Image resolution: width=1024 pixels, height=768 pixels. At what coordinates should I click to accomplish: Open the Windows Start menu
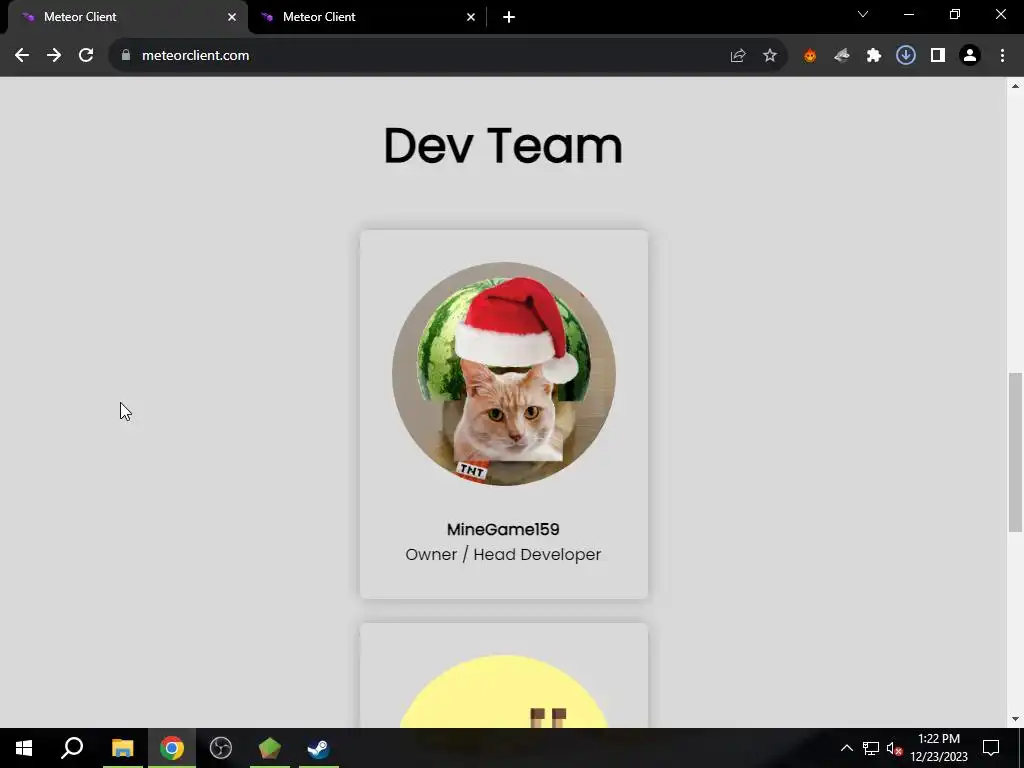pos(24,748)
